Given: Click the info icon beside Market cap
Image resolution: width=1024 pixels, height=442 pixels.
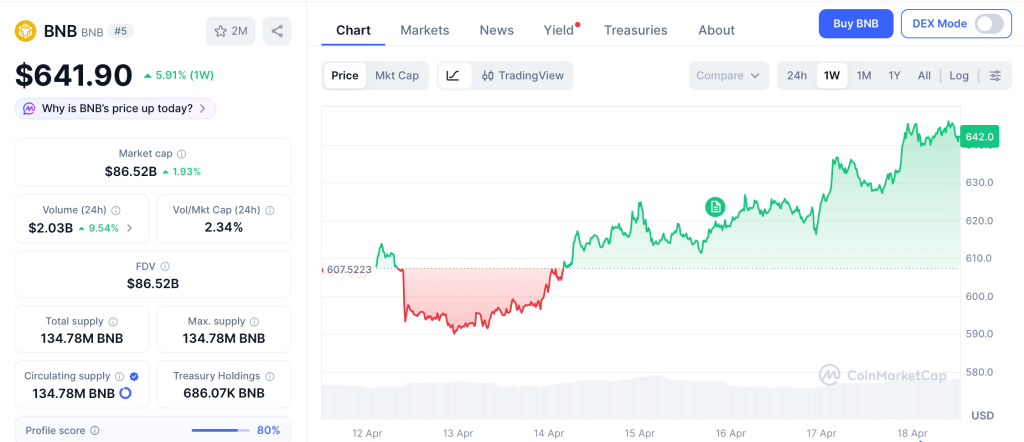Looking at the screenshot, I should point(181,154).
